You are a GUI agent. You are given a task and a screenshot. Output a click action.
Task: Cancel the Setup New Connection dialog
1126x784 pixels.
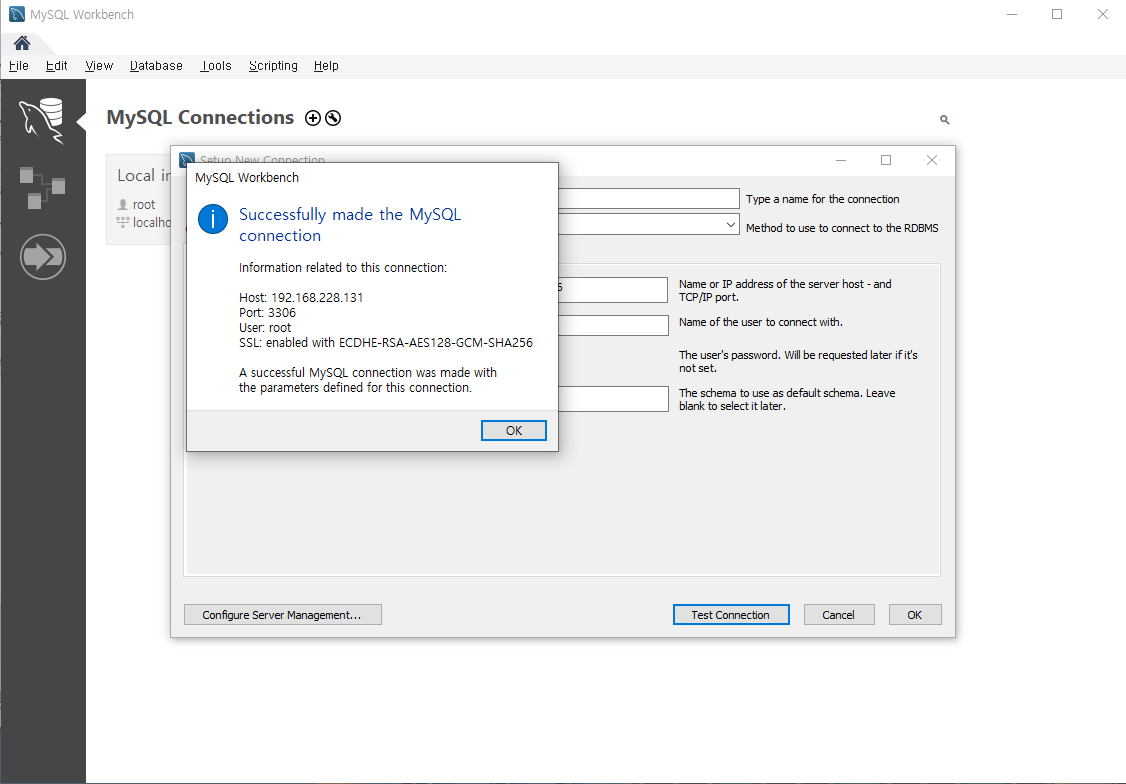click(839, 615)
